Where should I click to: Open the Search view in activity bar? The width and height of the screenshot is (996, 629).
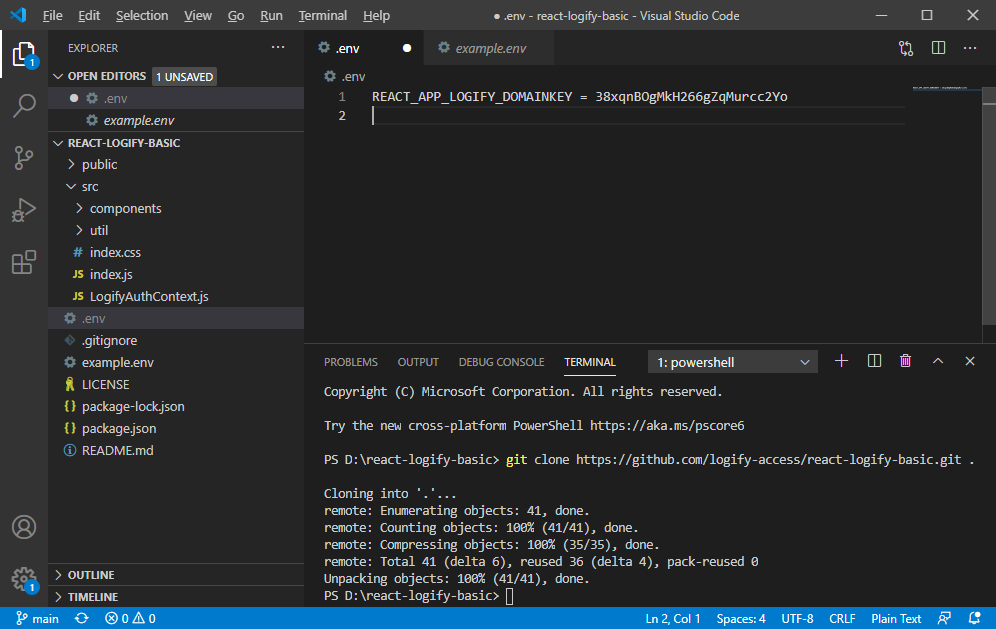[x=24, y=106]
